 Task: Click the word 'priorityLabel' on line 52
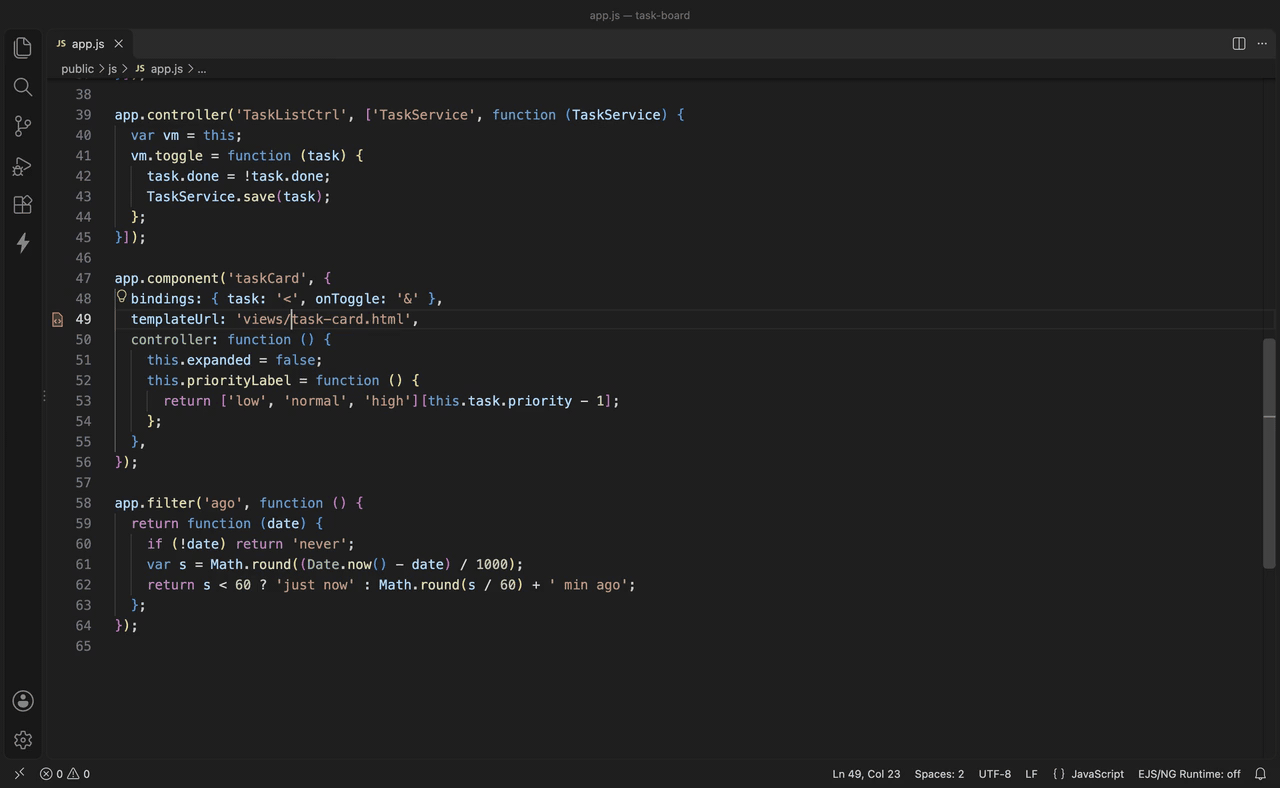click(239, 380)
